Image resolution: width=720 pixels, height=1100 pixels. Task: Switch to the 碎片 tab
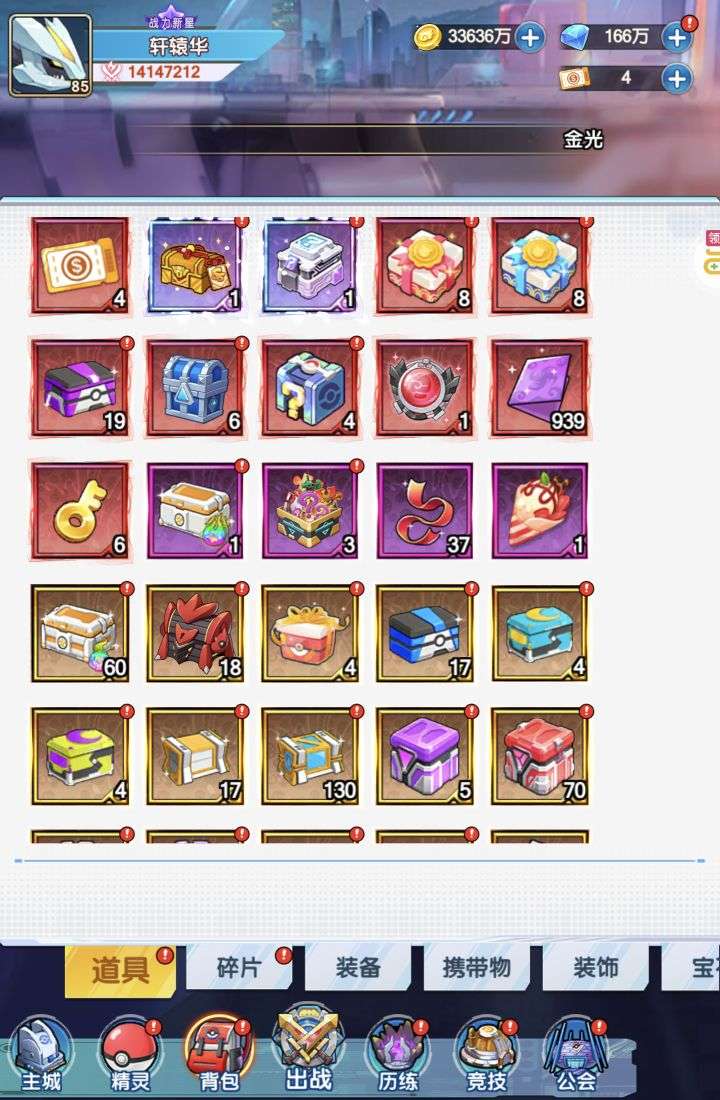[239, 968]
